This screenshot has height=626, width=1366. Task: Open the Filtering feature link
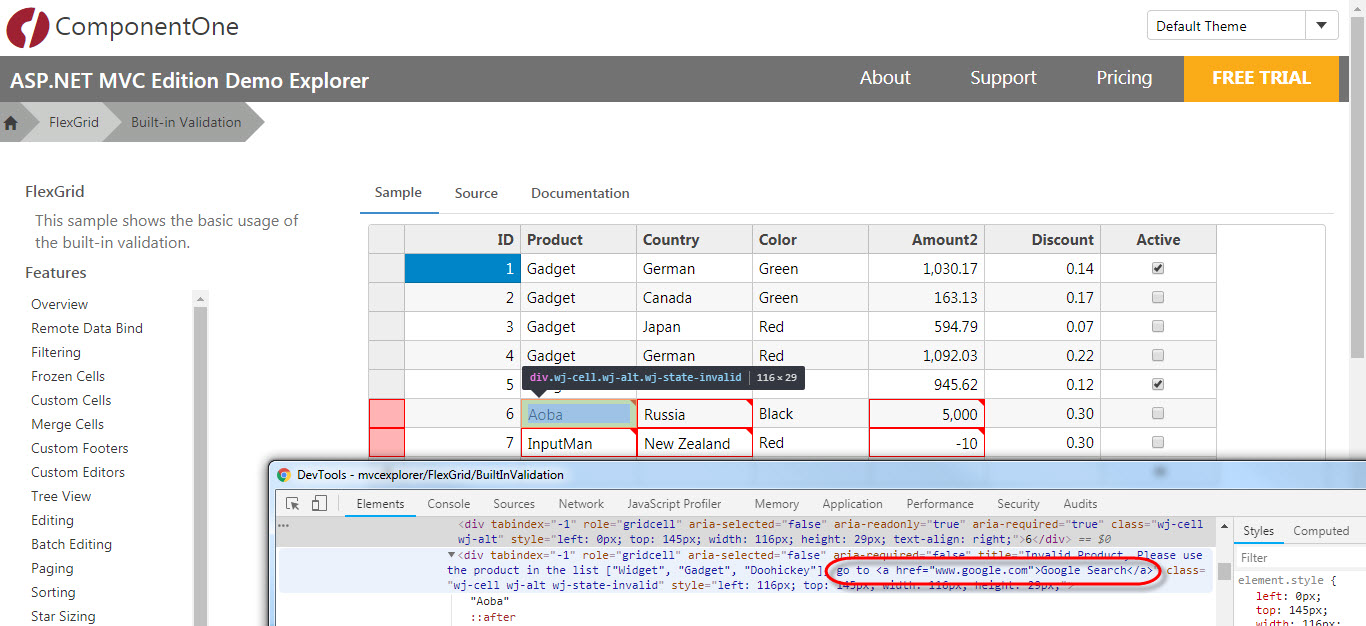(x=56, y=352)
